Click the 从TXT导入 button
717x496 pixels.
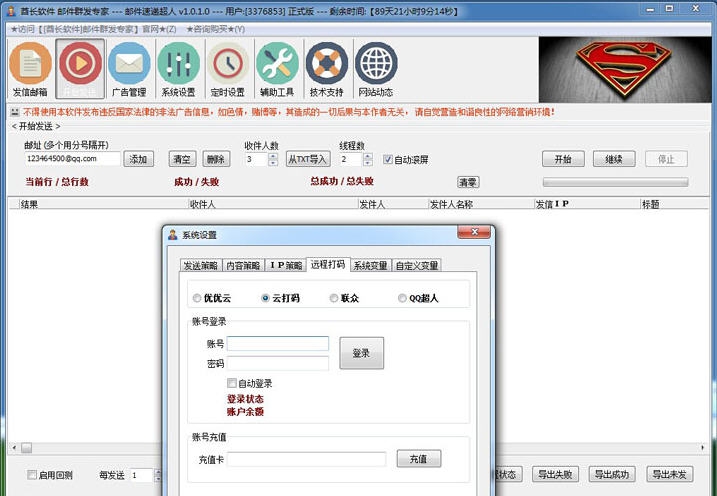(x=308, y=159)
